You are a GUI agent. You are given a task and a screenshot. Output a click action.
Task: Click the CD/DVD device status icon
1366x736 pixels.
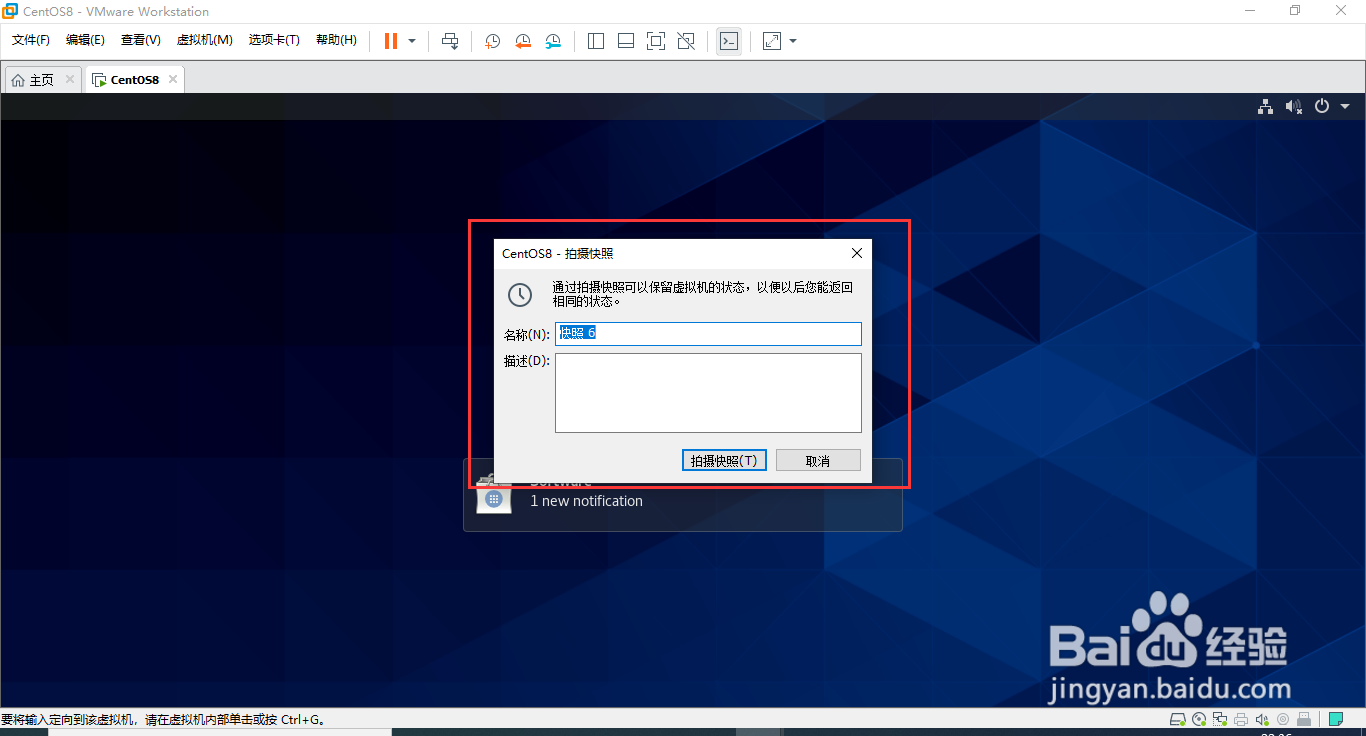1199,719
